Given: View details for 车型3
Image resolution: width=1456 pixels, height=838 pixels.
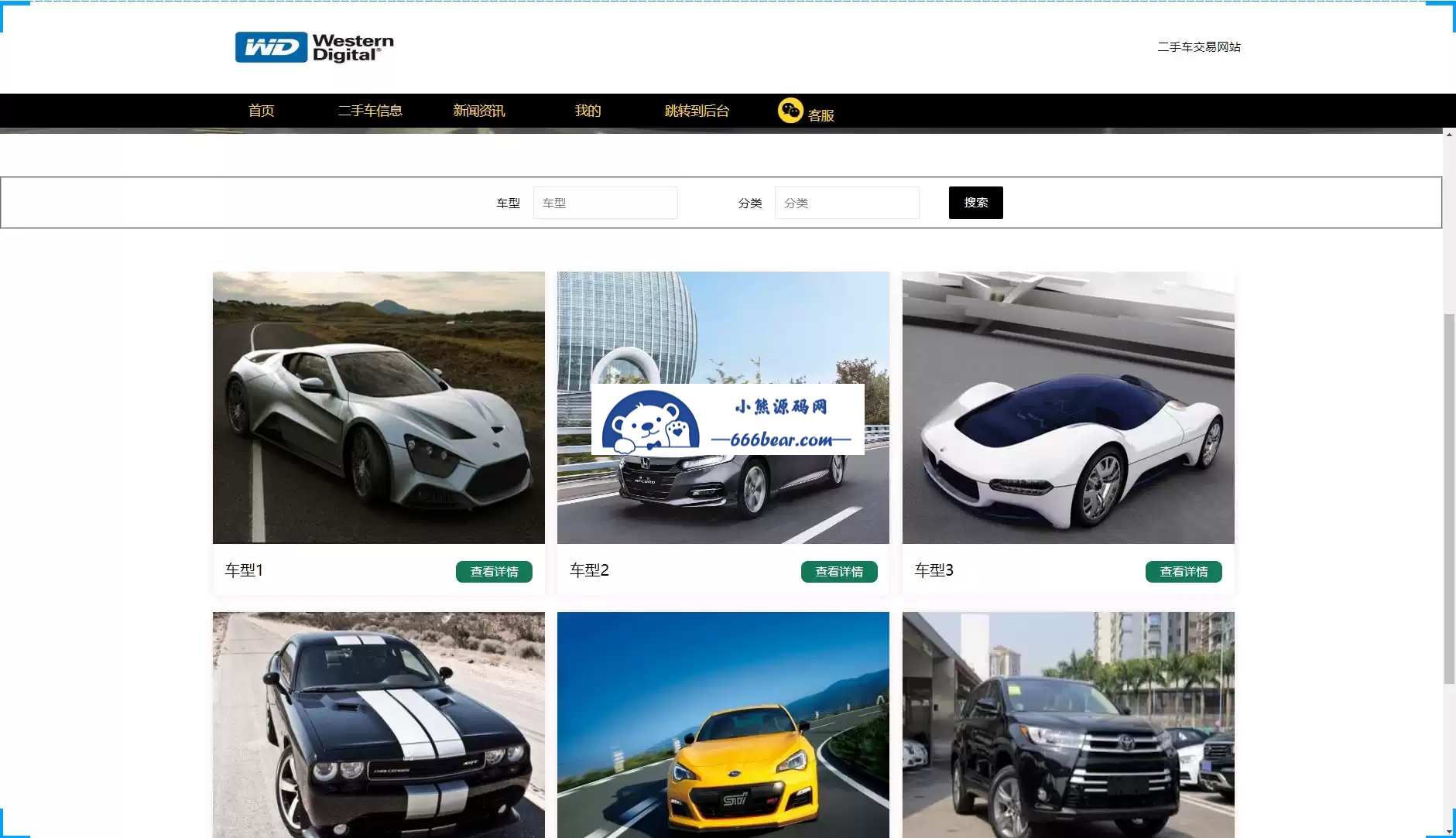Looking at the screenshot, I should point(1184,572).
